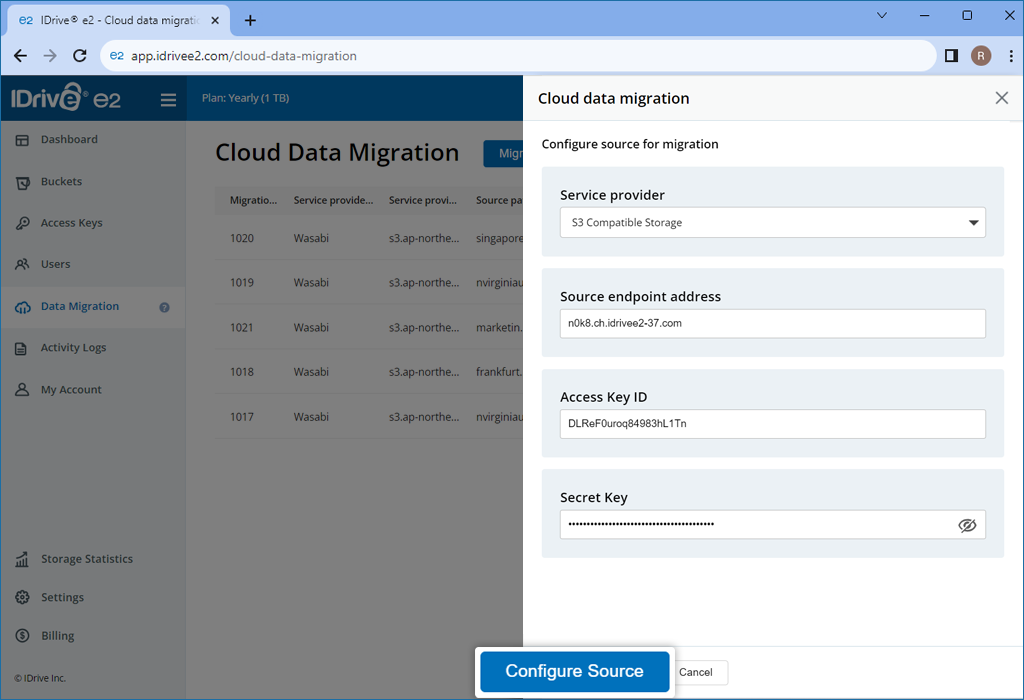Viewport: 1024px width, 700px height.
Task: Open browser side panel icon
Action: (x=952, y=56)
